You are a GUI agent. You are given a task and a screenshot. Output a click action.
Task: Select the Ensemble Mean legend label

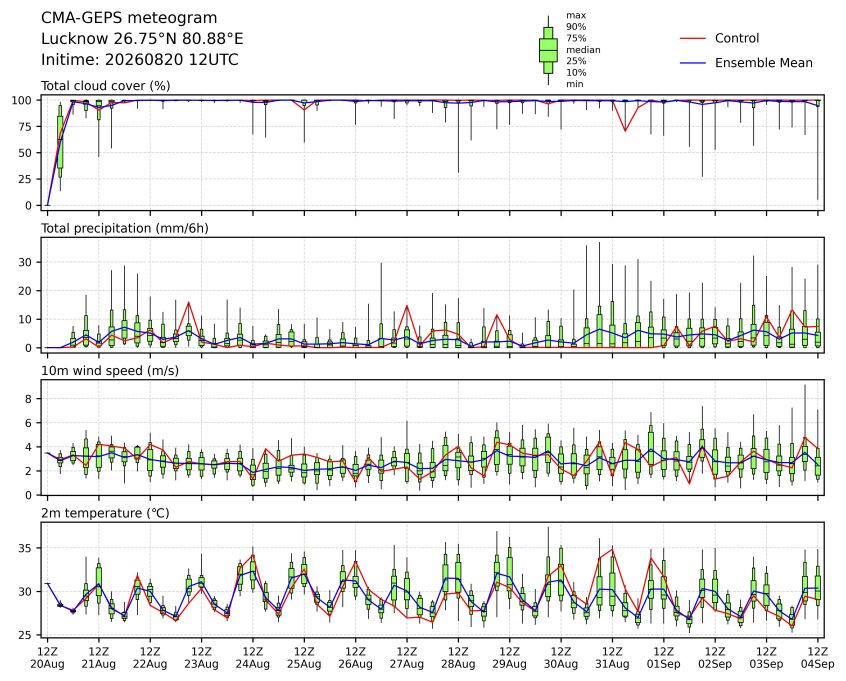pyautogui.click(x=763, y=63)
